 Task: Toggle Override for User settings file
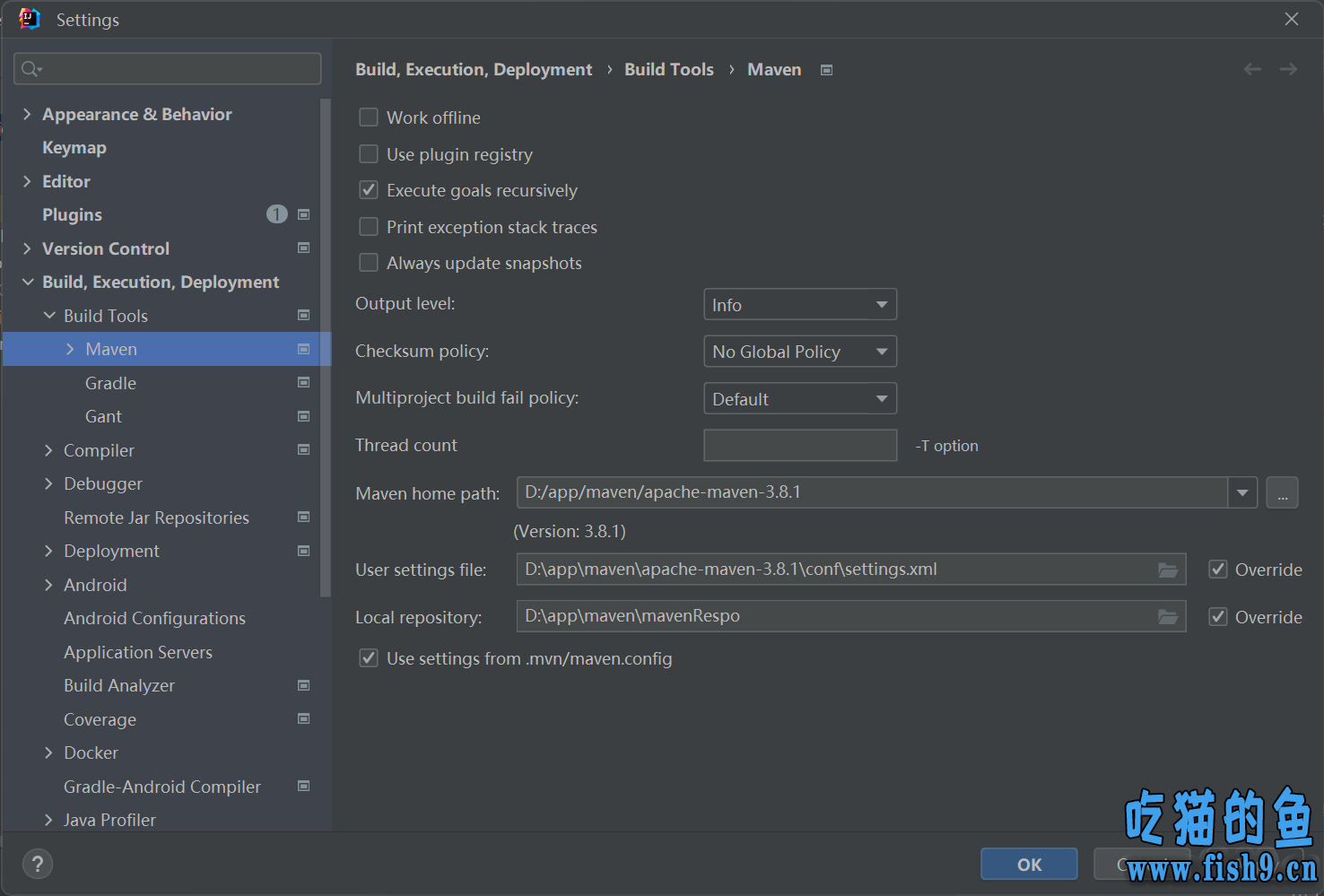pyautogui.click(x=1218, y=570)
